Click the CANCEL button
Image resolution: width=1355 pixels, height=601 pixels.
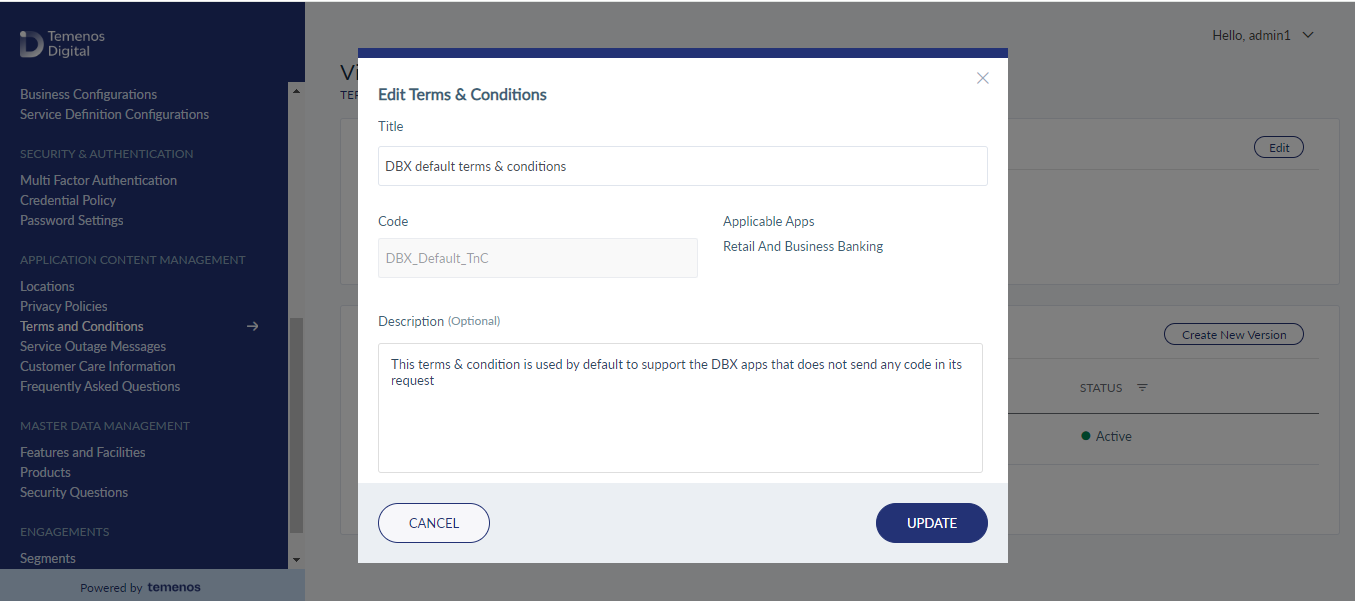[434, 523]
